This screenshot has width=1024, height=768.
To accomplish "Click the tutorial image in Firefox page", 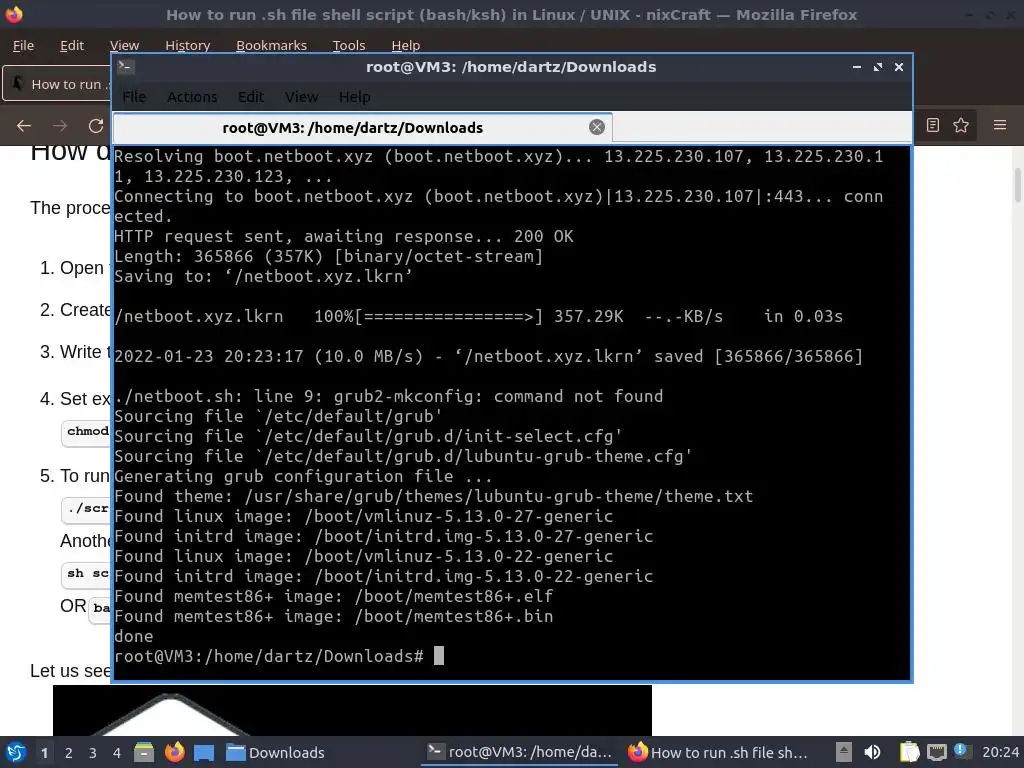I will tap(353, 710).
